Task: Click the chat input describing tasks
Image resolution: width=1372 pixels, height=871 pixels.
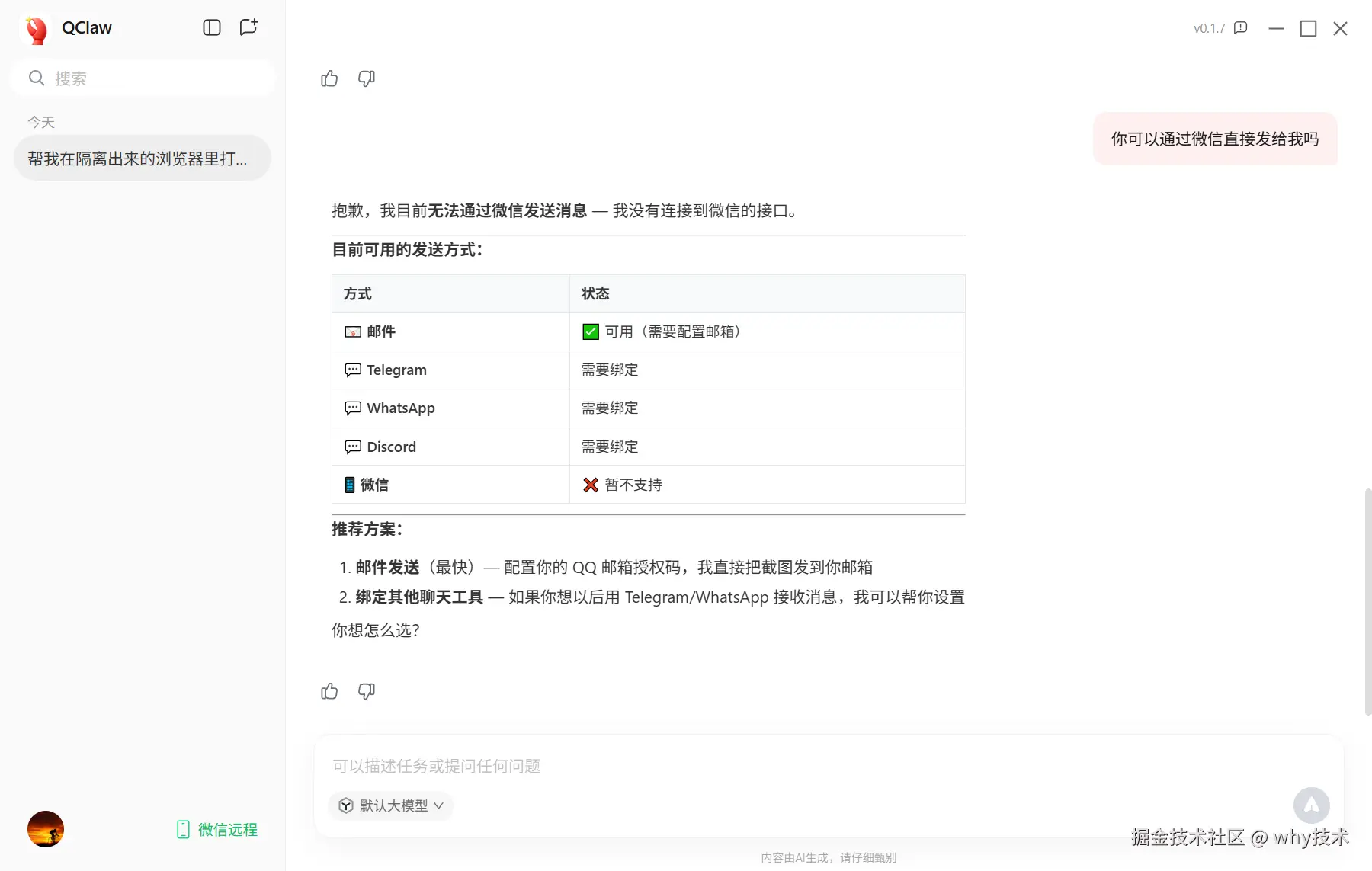Action: pos(829,766)
